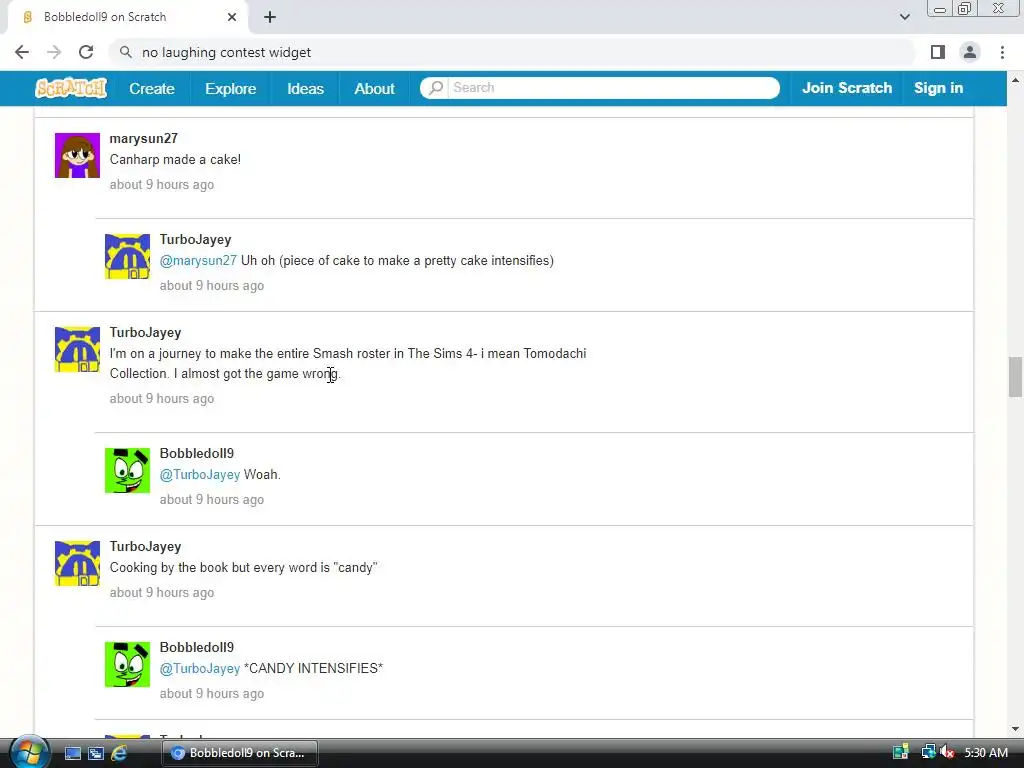Select the Bobbledoll9 on Scratch taskbar button

[x=240, y=753]
